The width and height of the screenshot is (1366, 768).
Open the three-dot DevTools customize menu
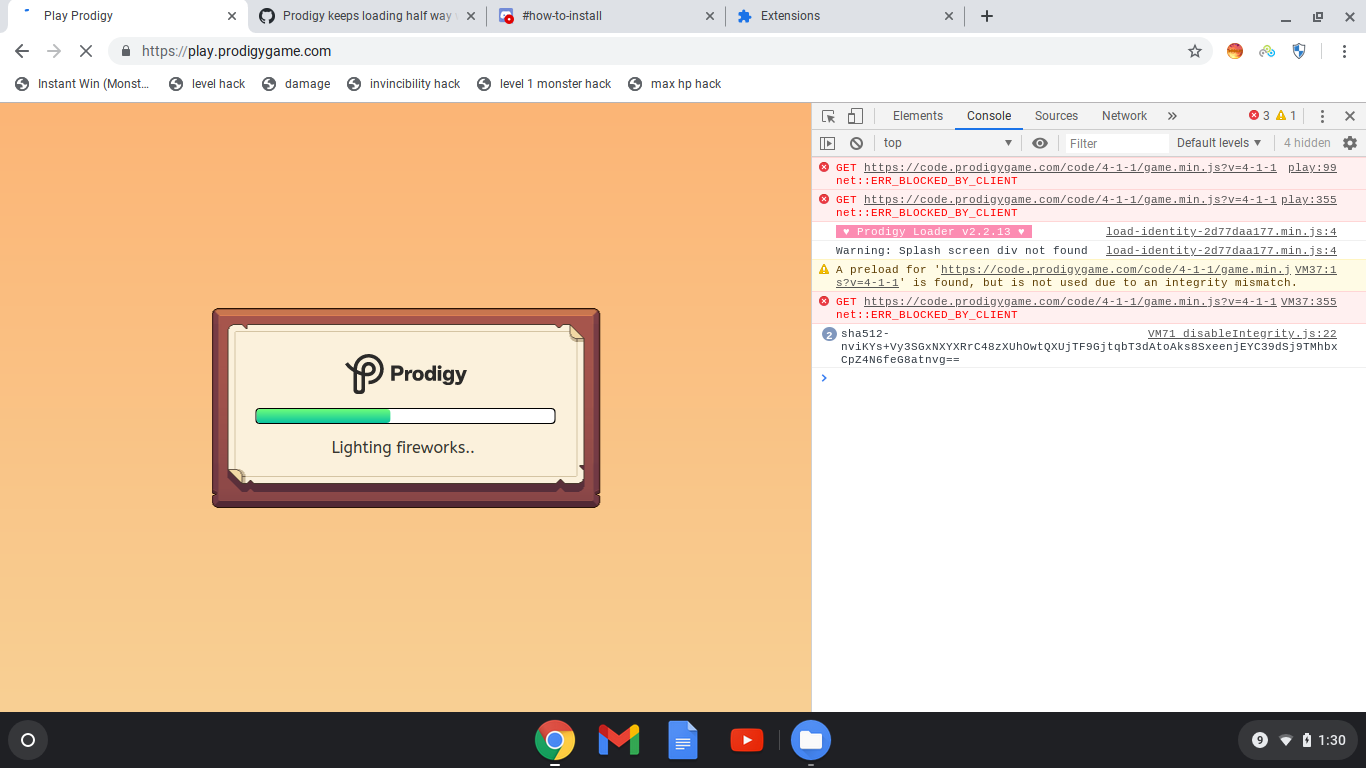click(x=1322, y=115)
